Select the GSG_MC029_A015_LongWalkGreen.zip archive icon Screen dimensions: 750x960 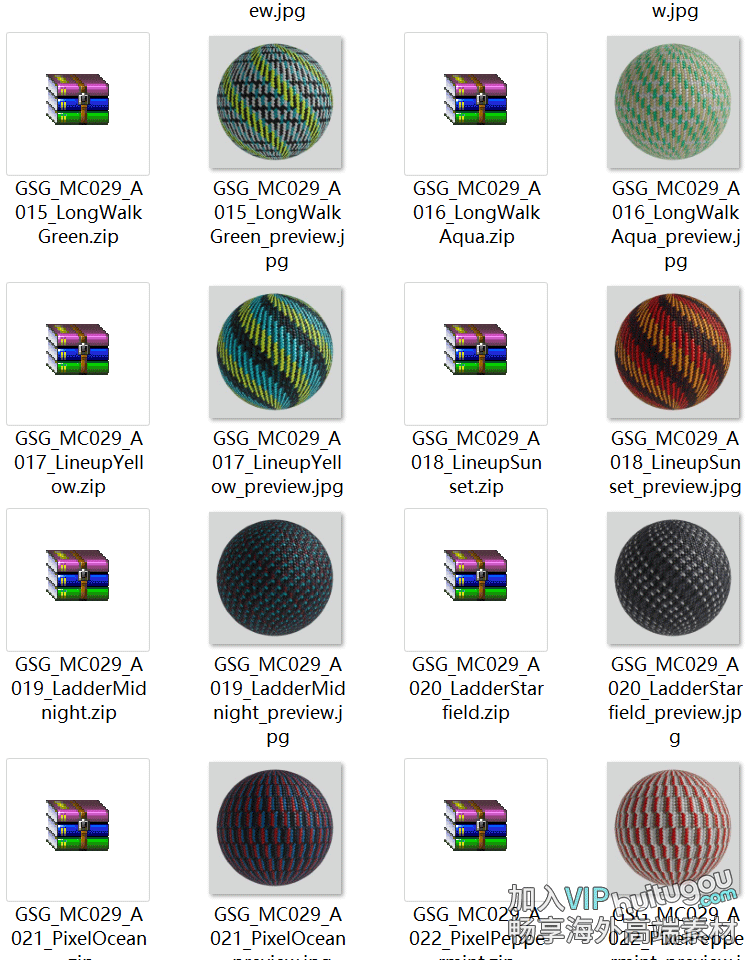pos(78,100)
